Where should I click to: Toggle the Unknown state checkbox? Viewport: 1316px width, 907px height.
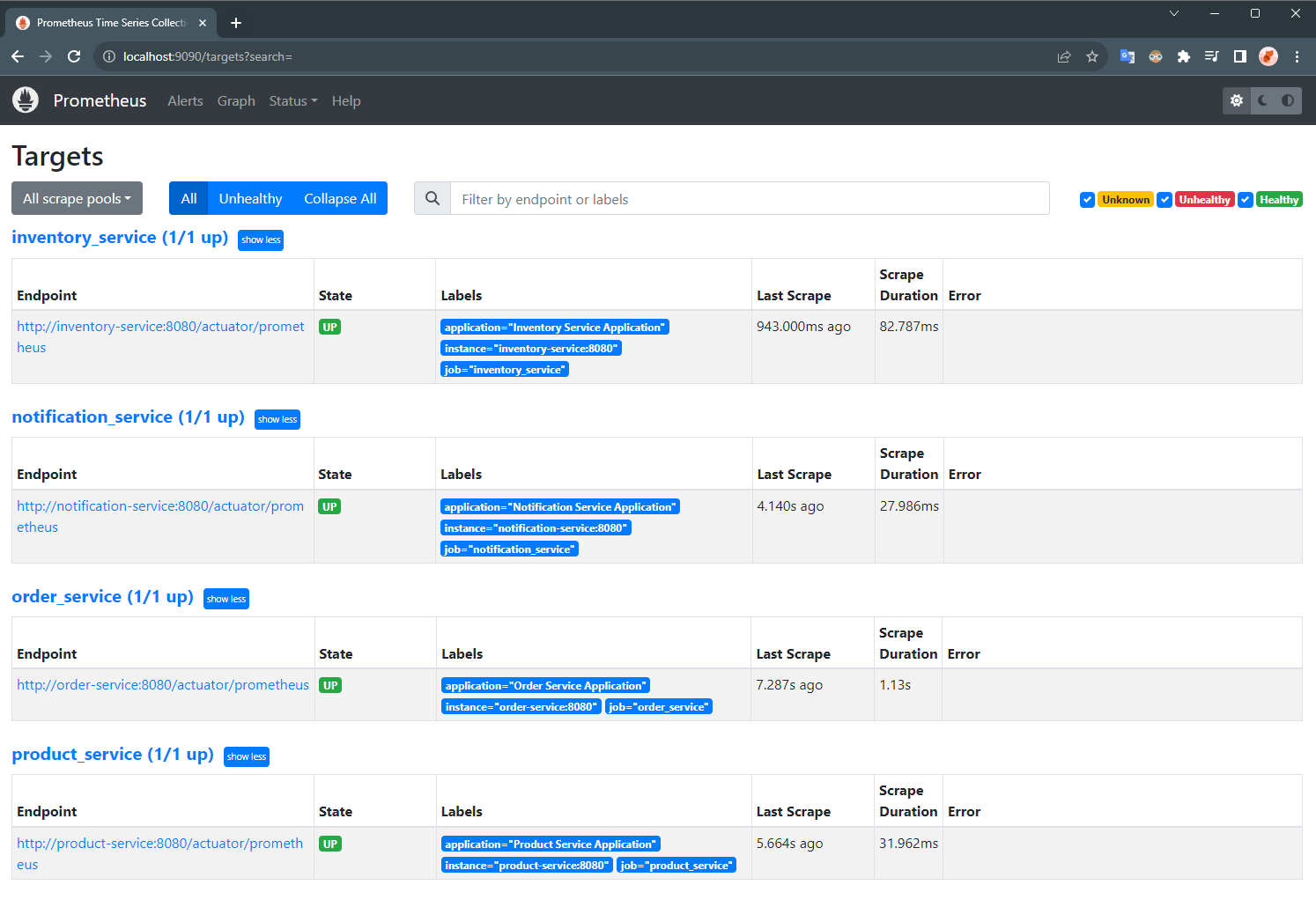pyautogui.click(x=1087, y=200)
